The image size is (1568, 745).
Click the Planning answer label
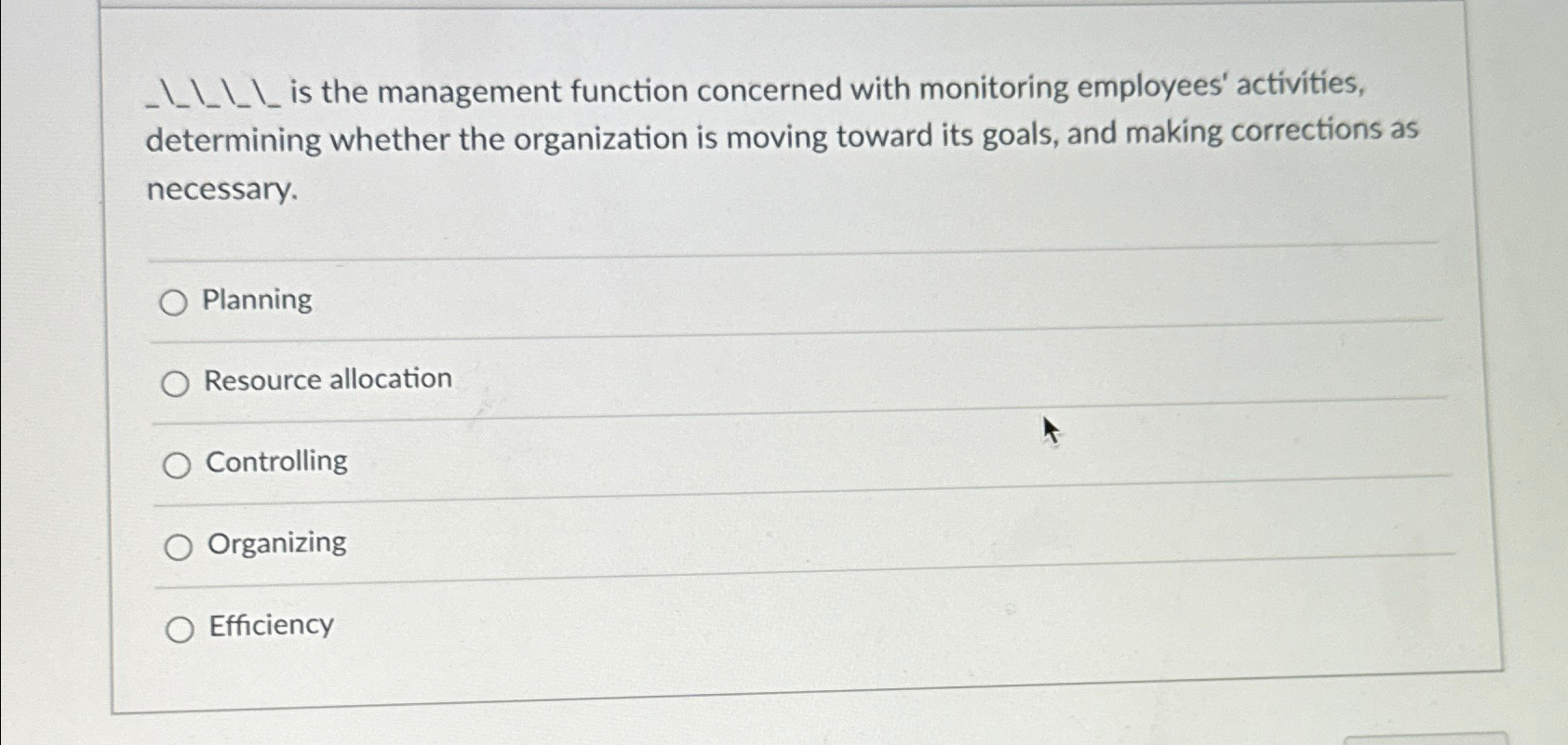pos(257,299)
